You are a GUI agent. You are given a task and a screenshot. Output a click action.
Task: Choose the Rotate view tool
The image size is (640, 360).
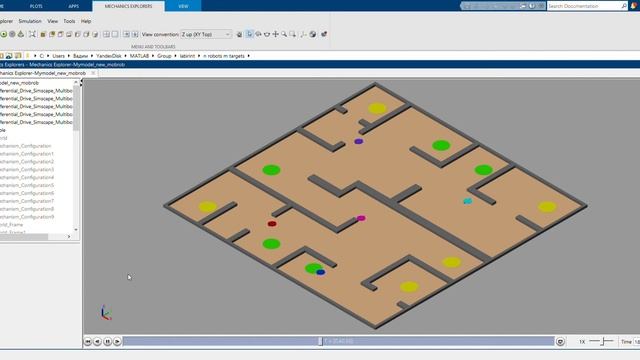[258, 34]
